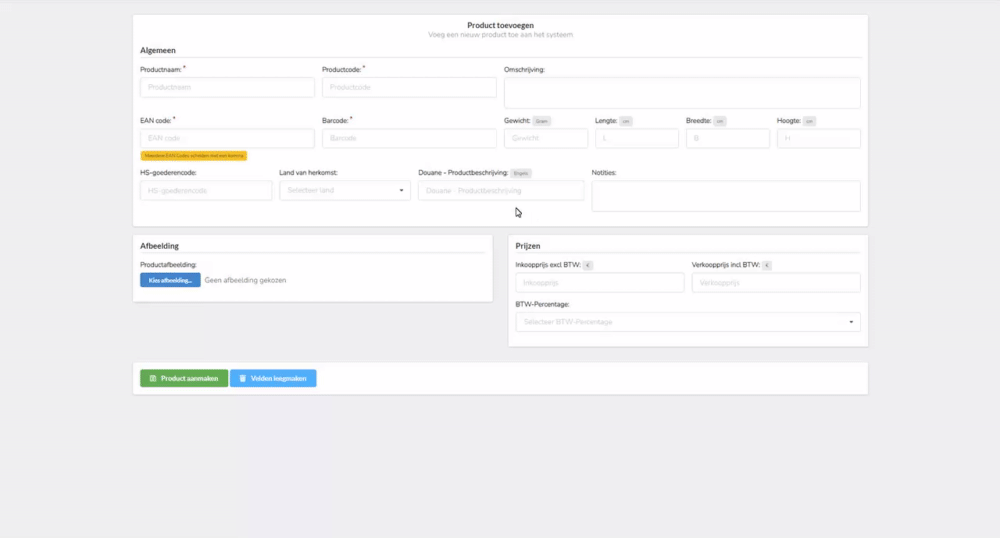
Task: Click the HS-goederencode input field
Action: [206, 191]
